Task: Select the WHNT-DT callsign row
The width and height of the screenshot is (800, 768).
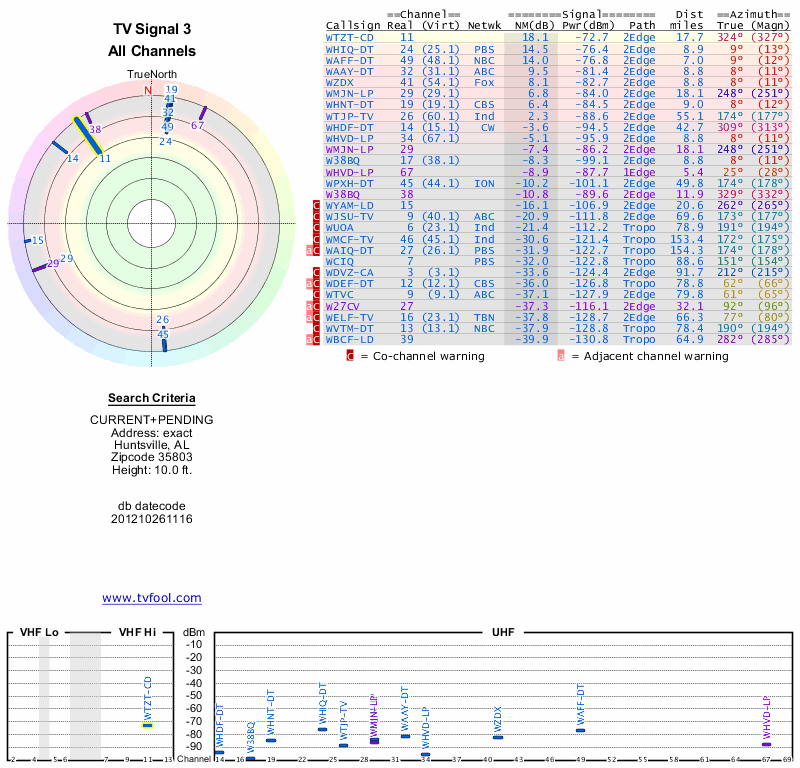Action: 349,104
